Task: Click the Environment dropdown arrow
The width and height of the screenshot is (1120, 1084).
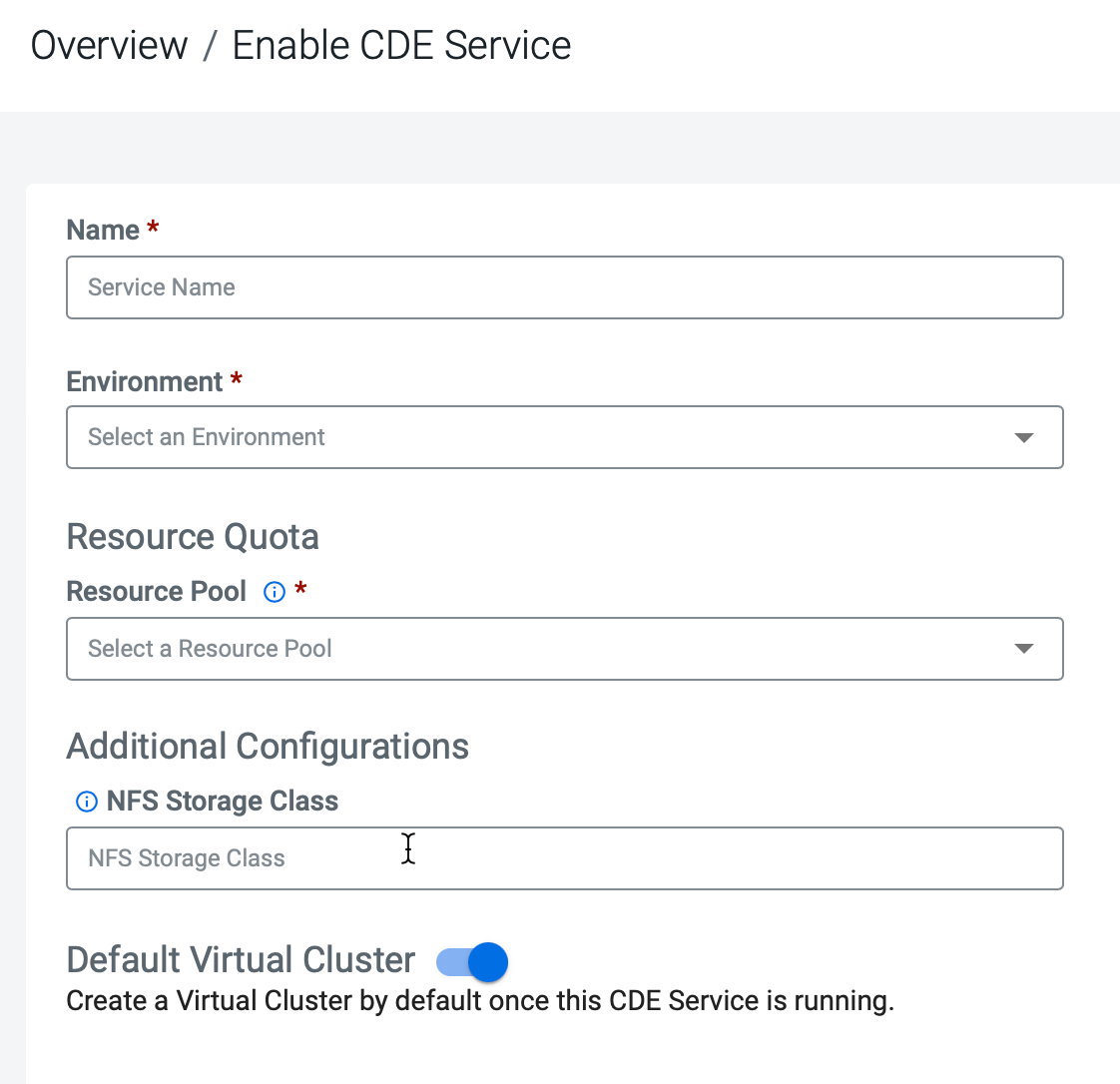Action: [1023, 438]
